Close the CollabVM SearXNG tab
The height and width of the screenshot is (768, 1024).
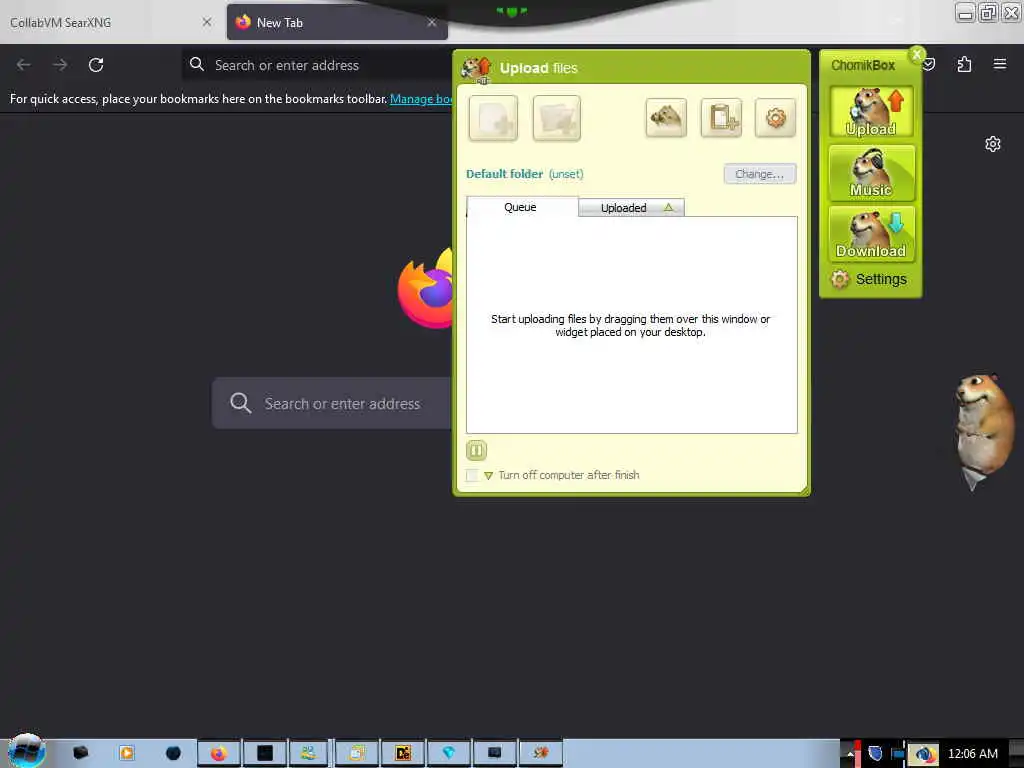pyautogui.click(x=207, y=22)
